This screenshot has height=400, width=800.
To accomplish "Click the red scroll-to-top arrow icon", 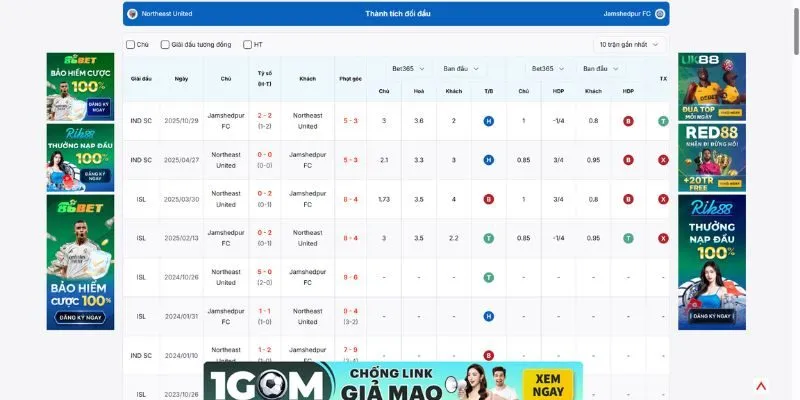I will click(761, 386).
